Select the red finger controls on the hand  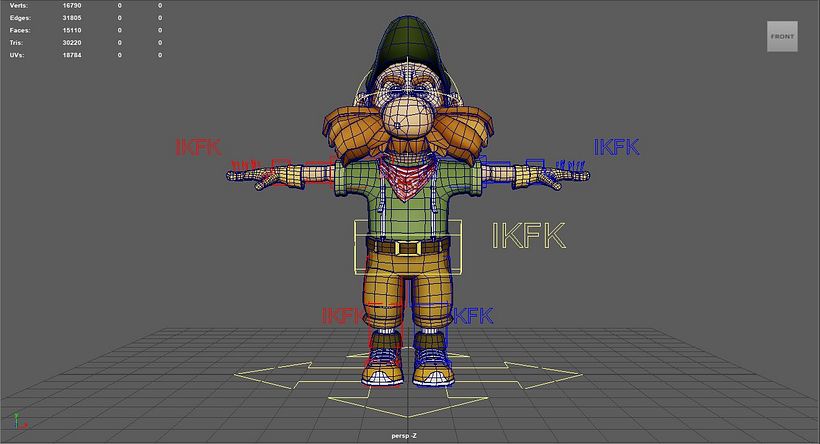point(246,165)
